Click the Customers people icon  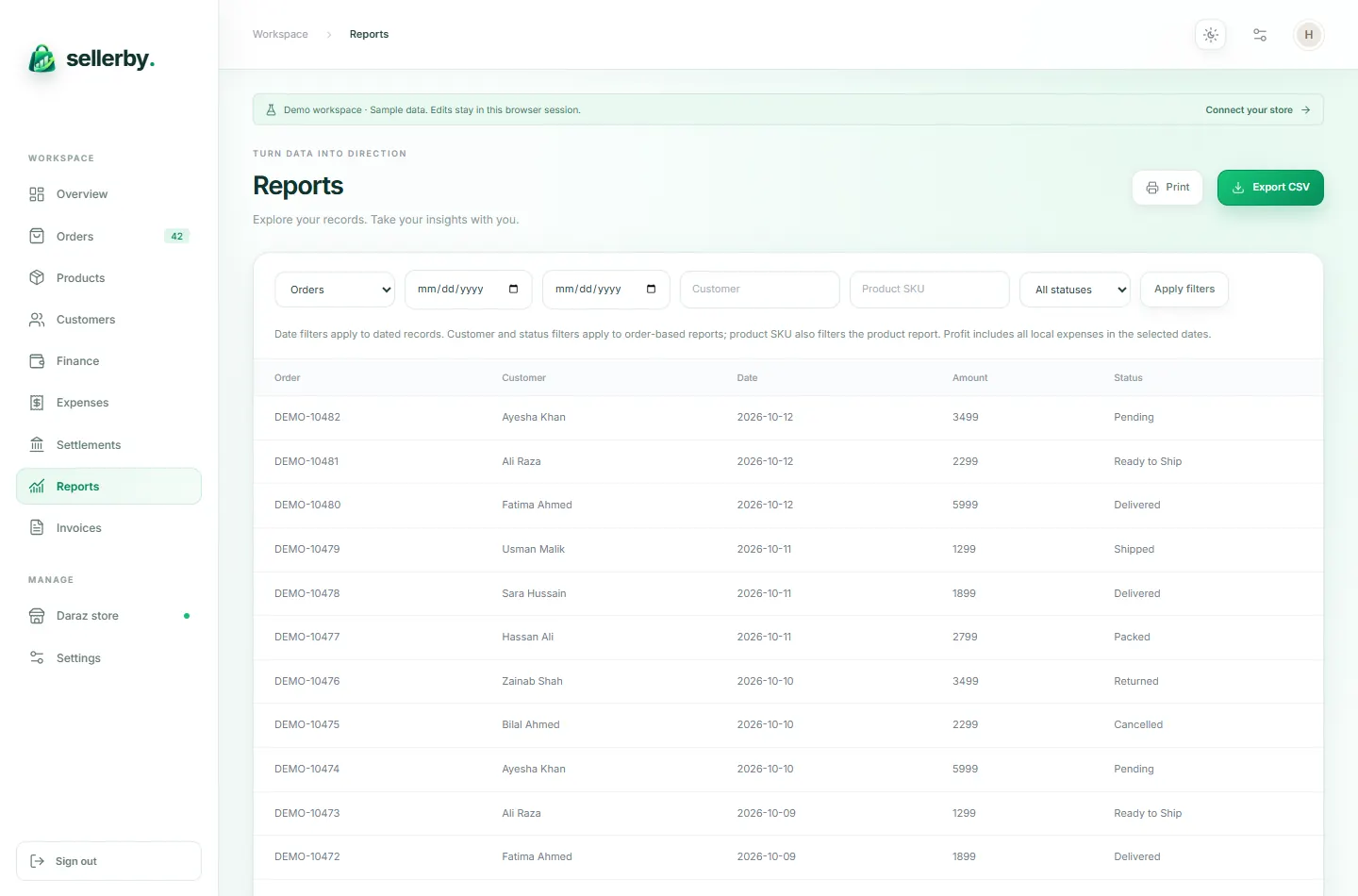click(x=37, y=320)
